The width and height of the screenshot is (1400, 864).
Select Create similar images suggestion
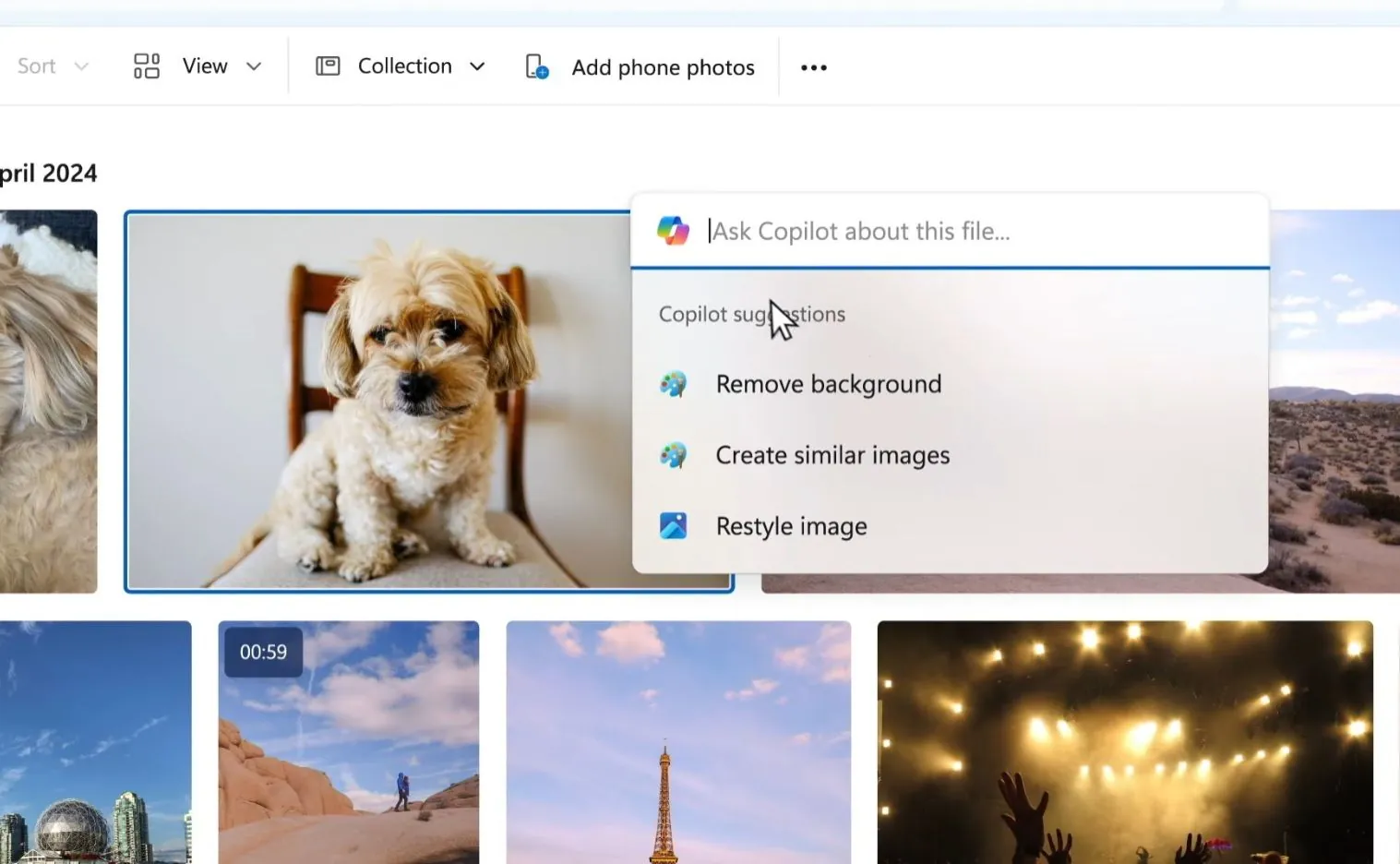[x=832, y=454]
